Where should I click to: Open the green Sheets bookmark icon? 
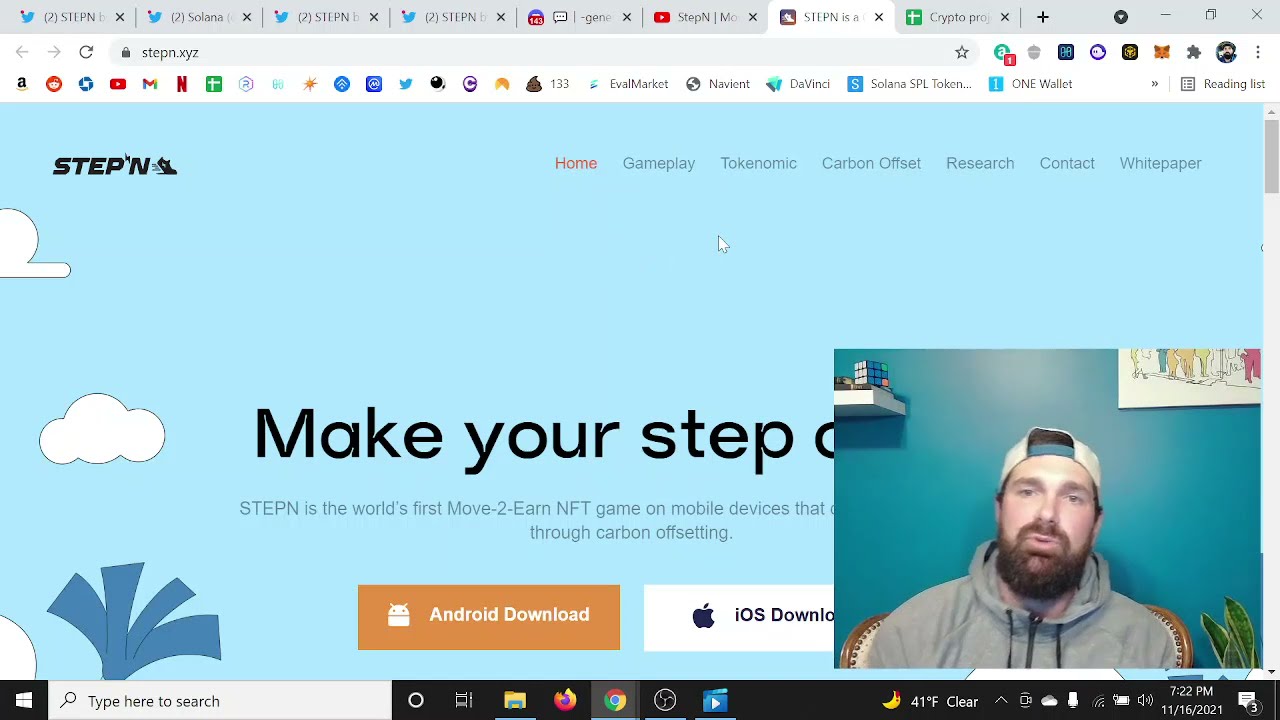pos(214,84)
